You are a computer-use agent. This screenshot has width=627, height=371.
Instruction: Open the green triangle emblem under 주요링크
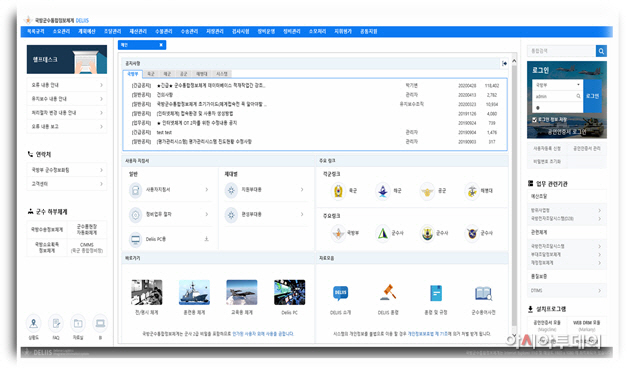pyautogui.click(x=383, y=233)
